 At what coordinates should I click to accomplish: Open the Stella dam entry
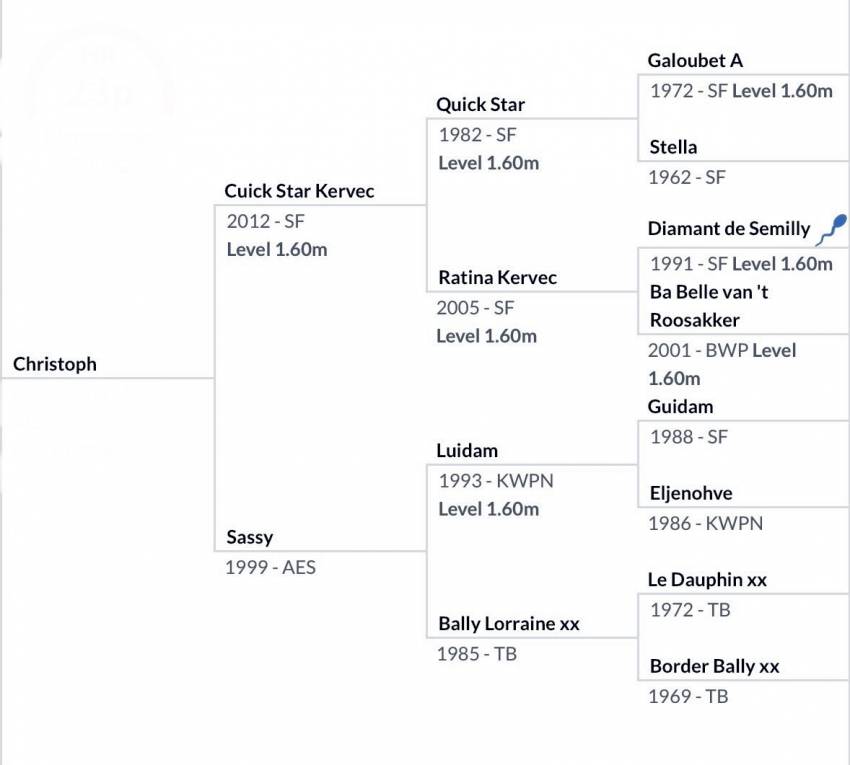tap(673, 147)
